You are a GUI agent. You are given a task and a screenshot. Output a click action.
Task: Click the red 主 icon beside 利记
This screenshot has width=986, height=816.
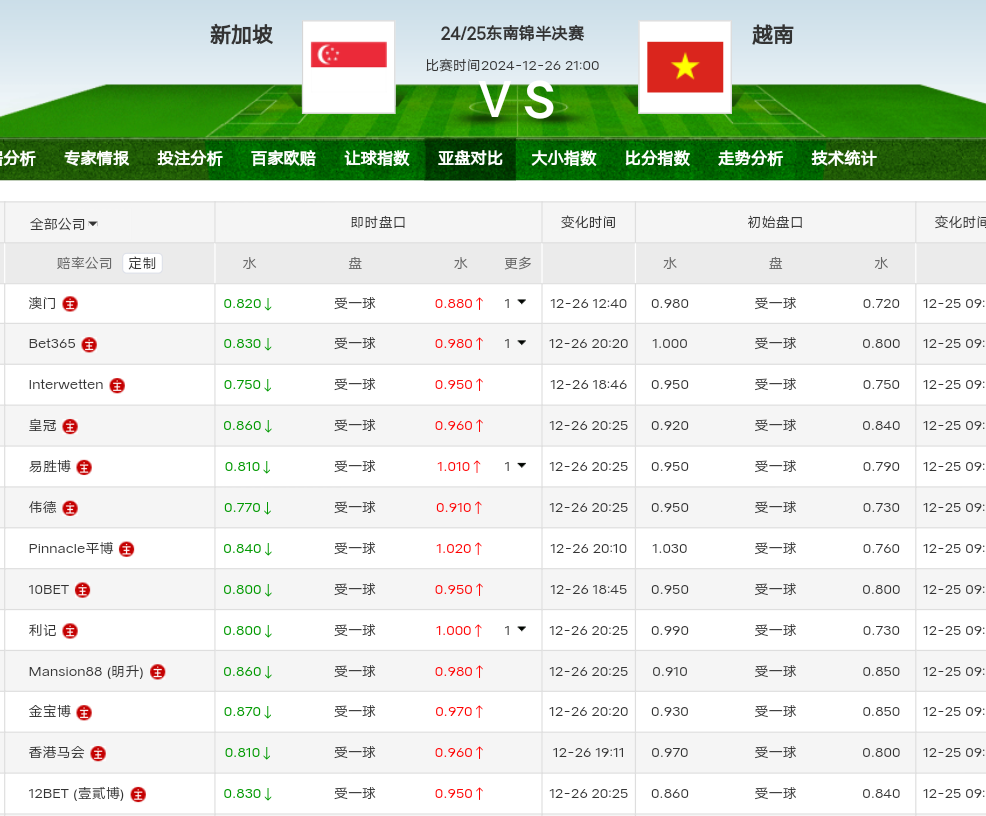(70, 631)
